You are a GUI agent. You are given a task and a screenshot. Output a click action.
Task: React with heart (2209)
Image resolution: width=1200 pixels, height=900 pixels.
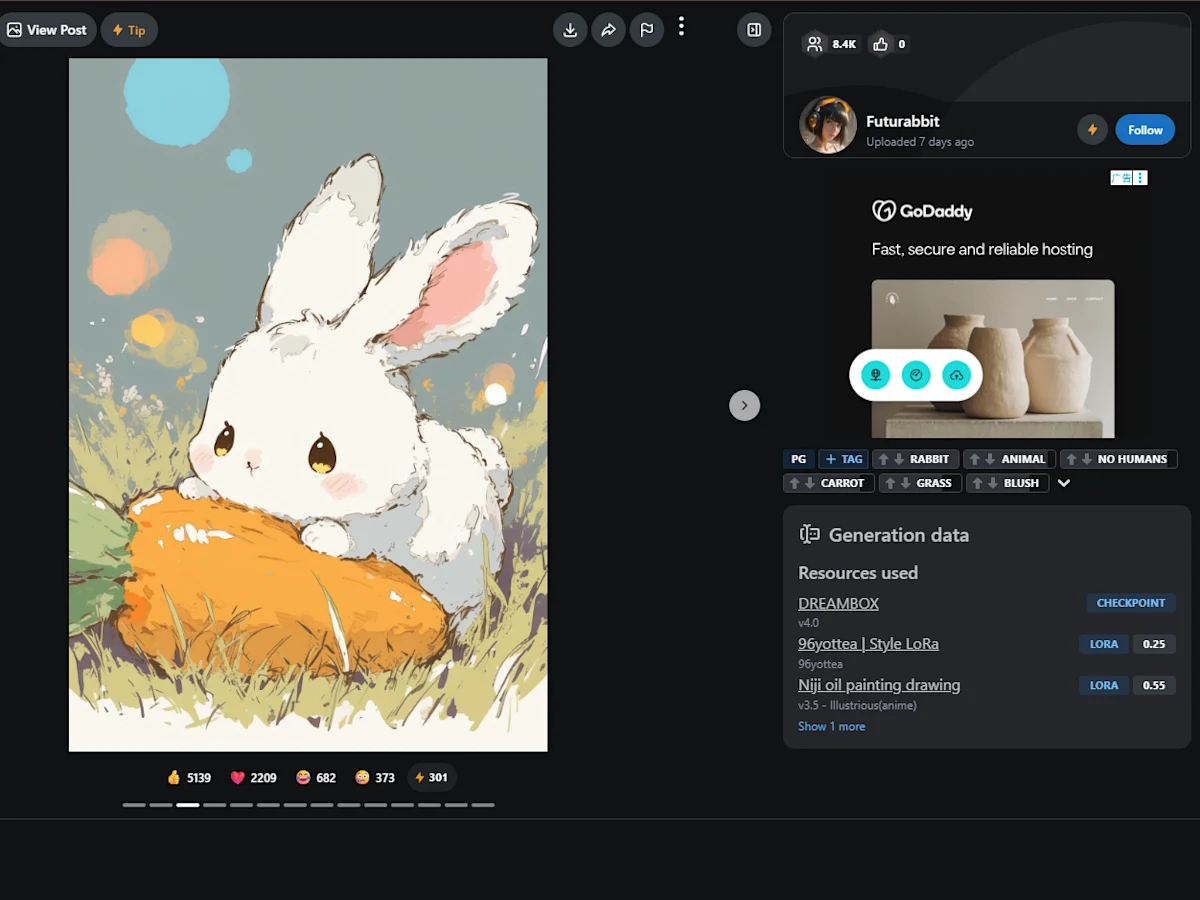pos(254,777)
